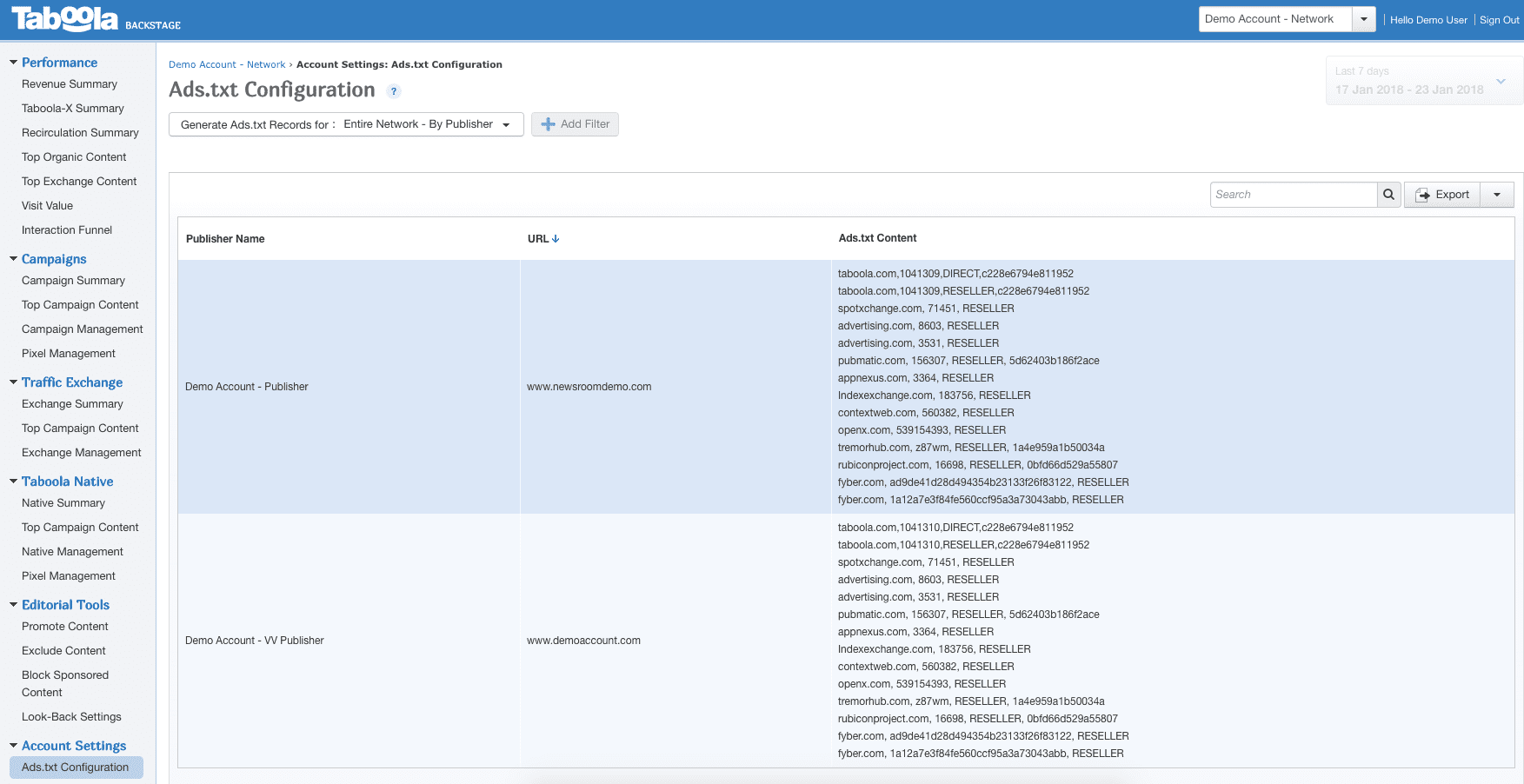Viewport: 1524px width, 784px height.
Task: Click the Ads.txt Content column header
Action: point(877,238)
